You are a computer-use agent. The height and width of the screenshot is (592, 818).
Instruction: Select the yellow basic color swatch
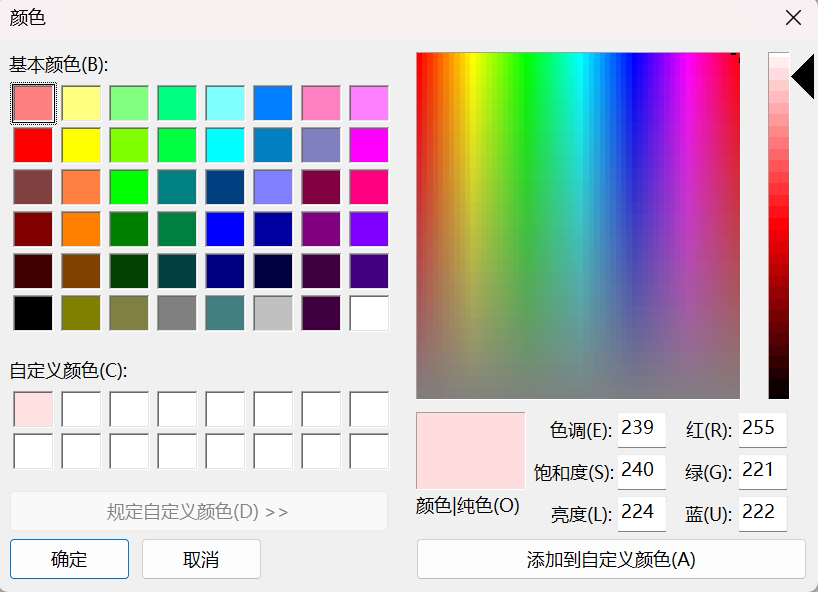coord(81,144)
